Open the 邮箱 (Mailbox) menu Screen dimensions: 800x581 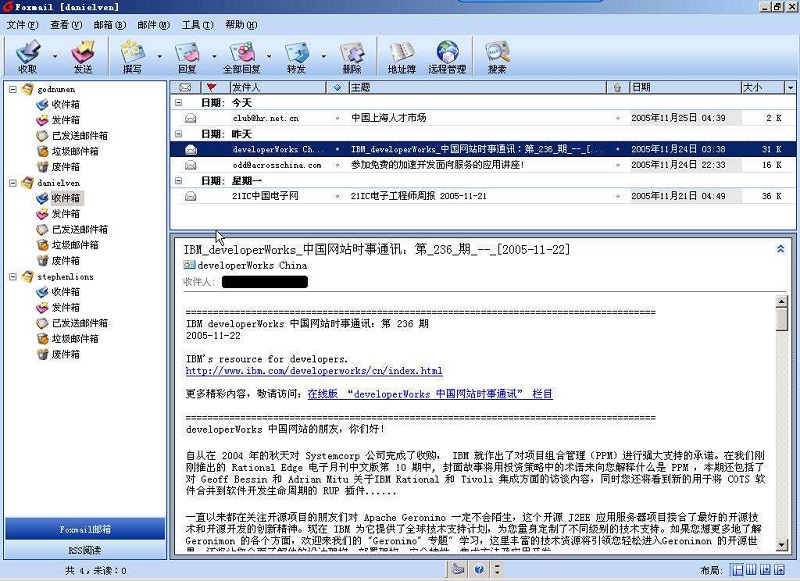point(108,24)
